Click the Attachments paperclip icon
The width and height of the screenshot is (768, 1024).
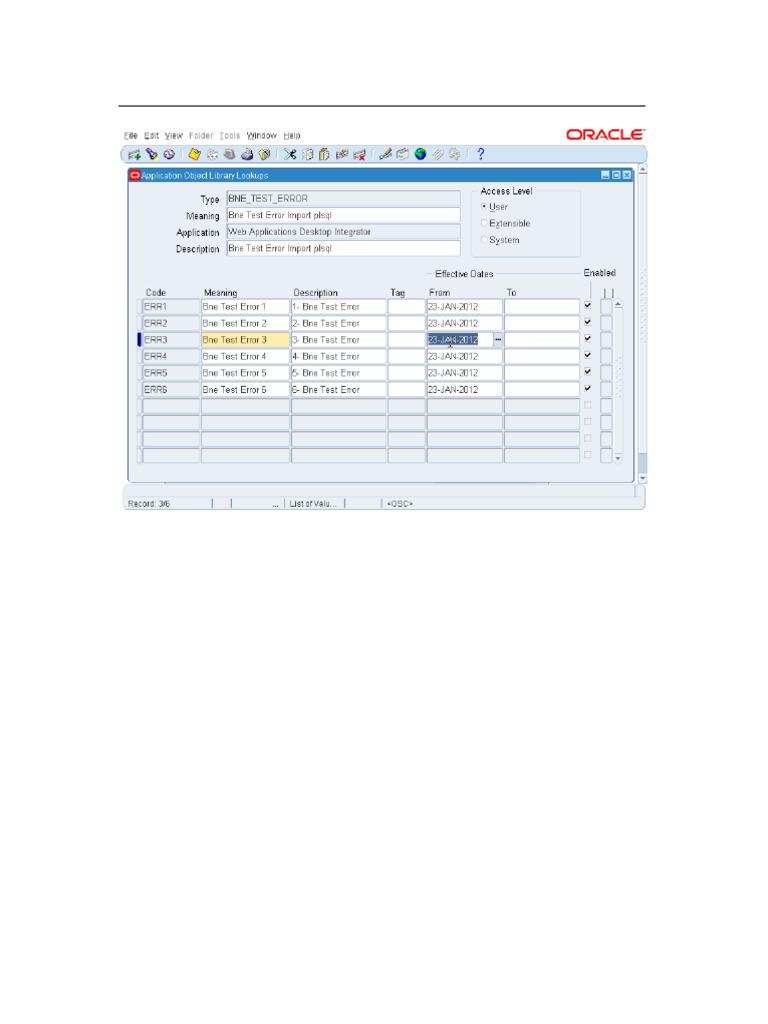coord(438,155)
